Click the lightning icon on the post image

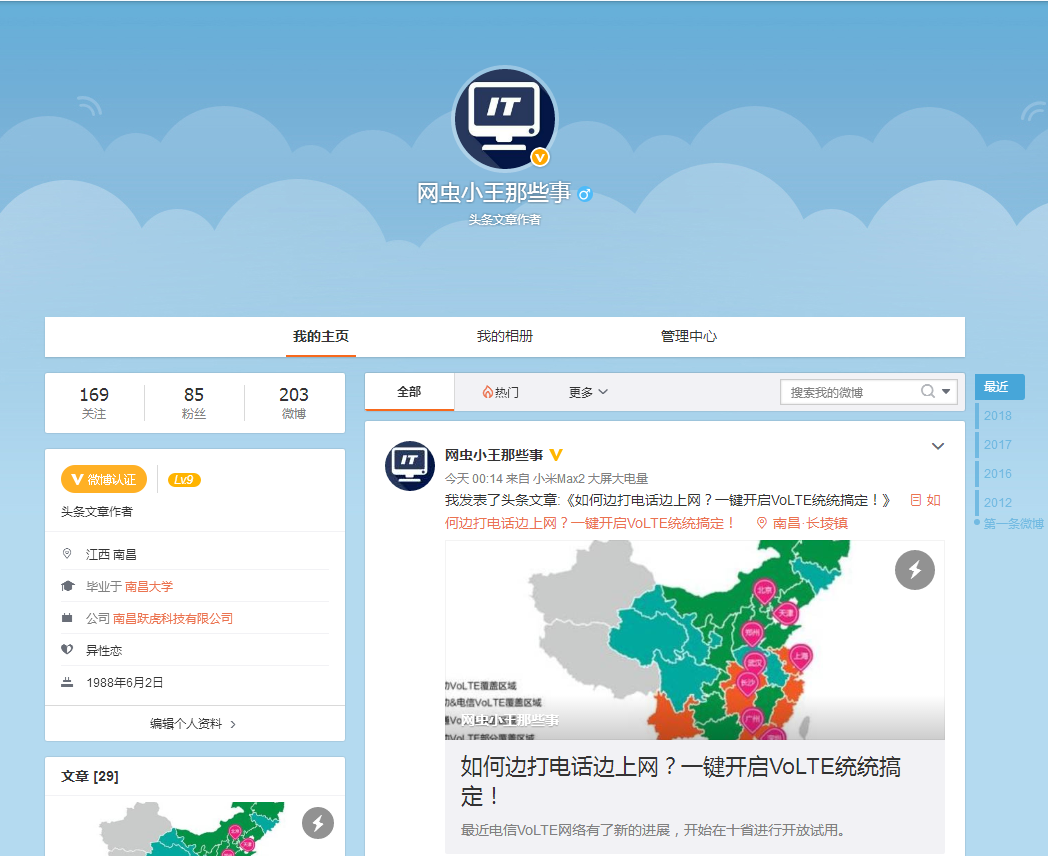point(914,570)
